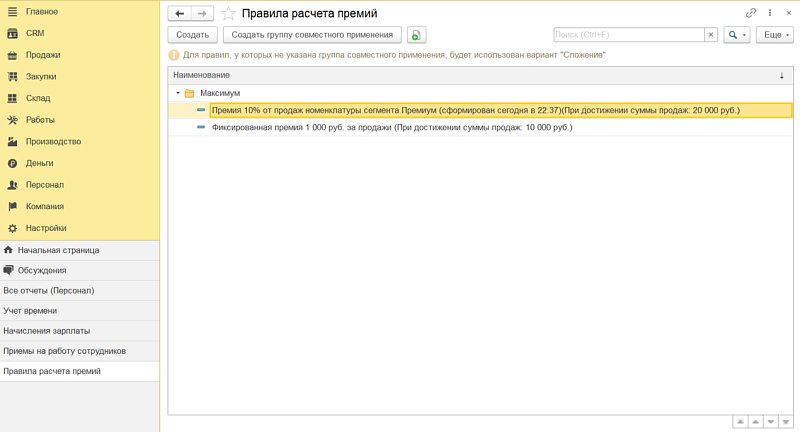Open the Деньги menu section

coord(39,163)
